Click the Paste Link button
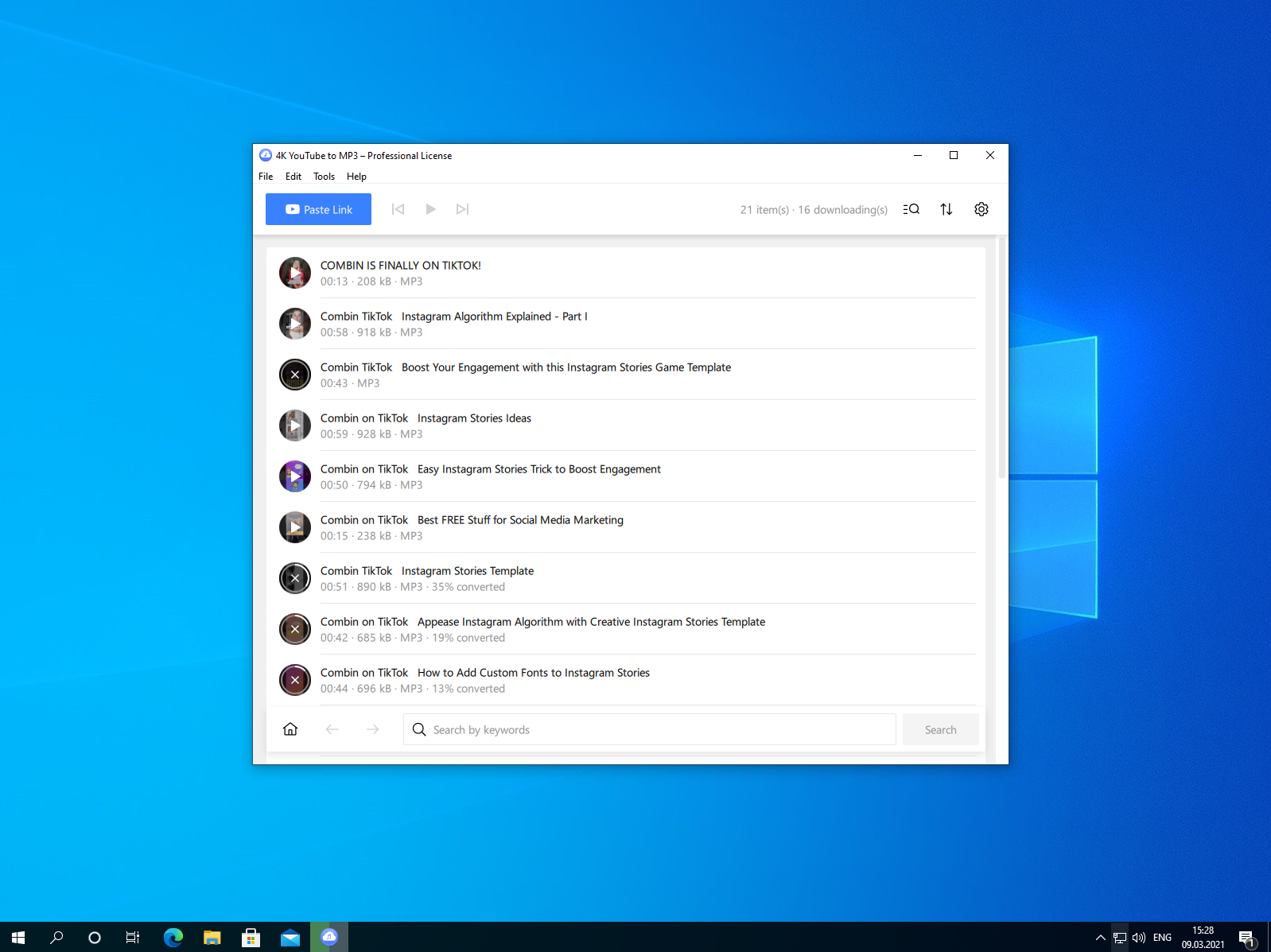Image resolution: width=1271 pixels, height=952 pixels. pyautogui.click(x=318, y=209)
